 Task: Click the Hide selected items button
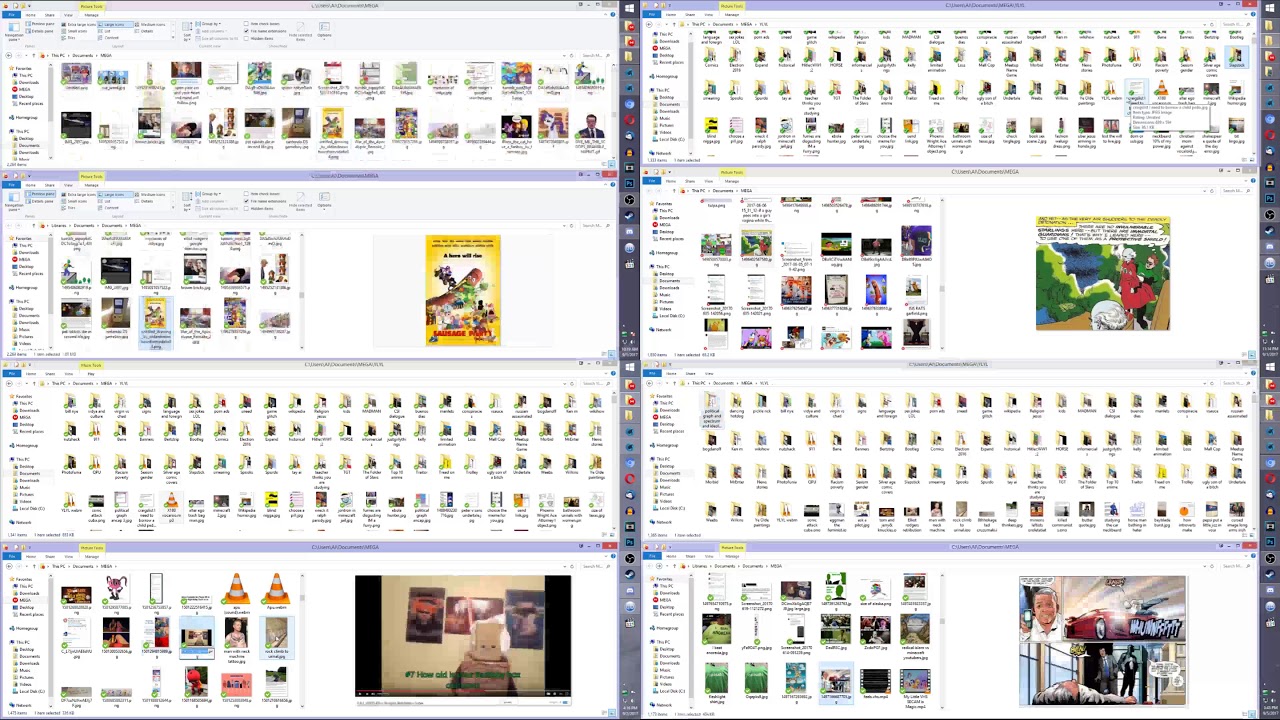(302, 30)
